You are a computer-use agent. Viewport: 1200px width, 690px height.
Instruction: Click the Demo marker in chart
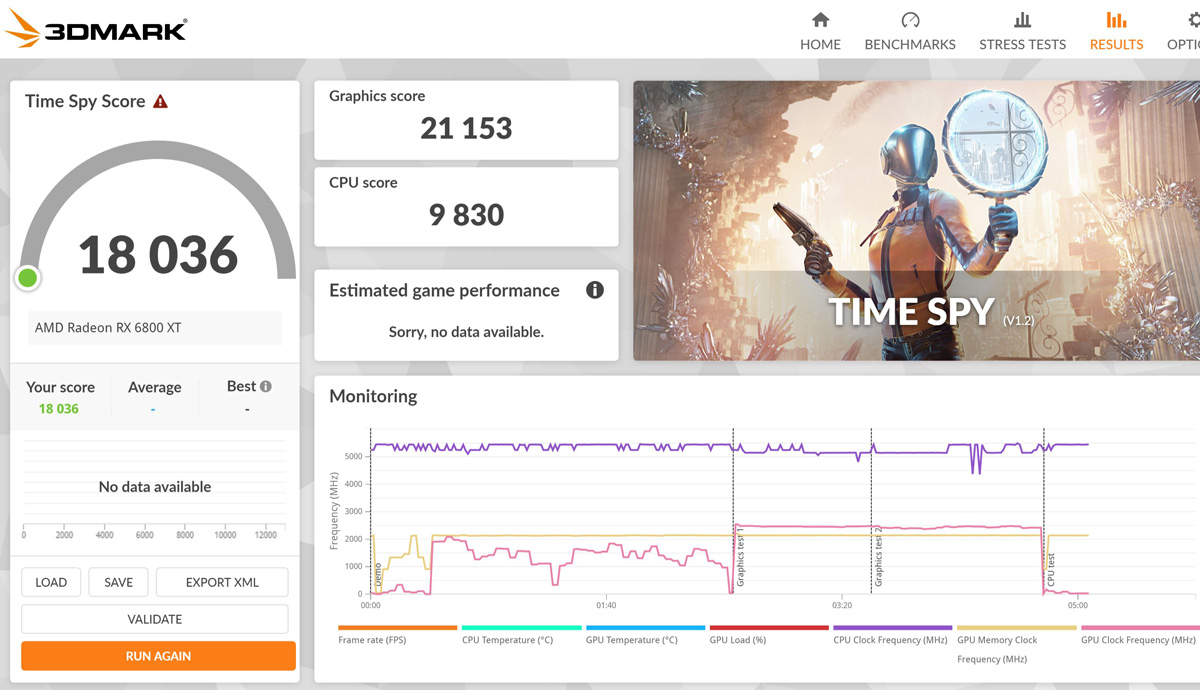(378, 575)
